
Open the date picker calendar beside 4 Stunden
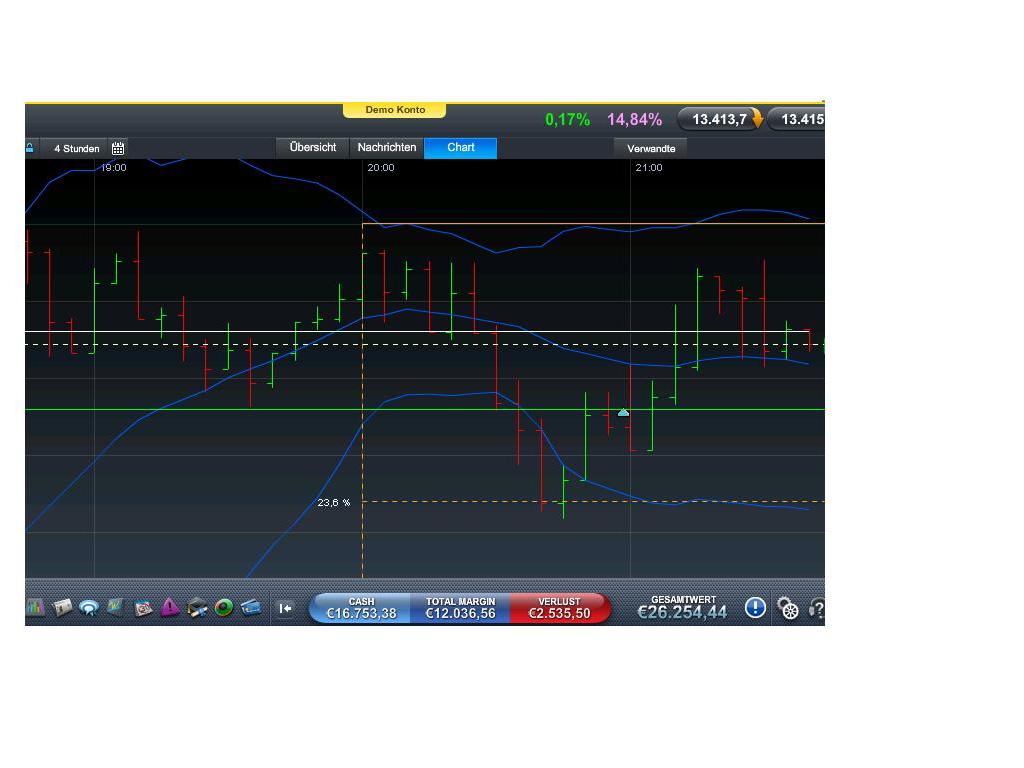[118, 148]
